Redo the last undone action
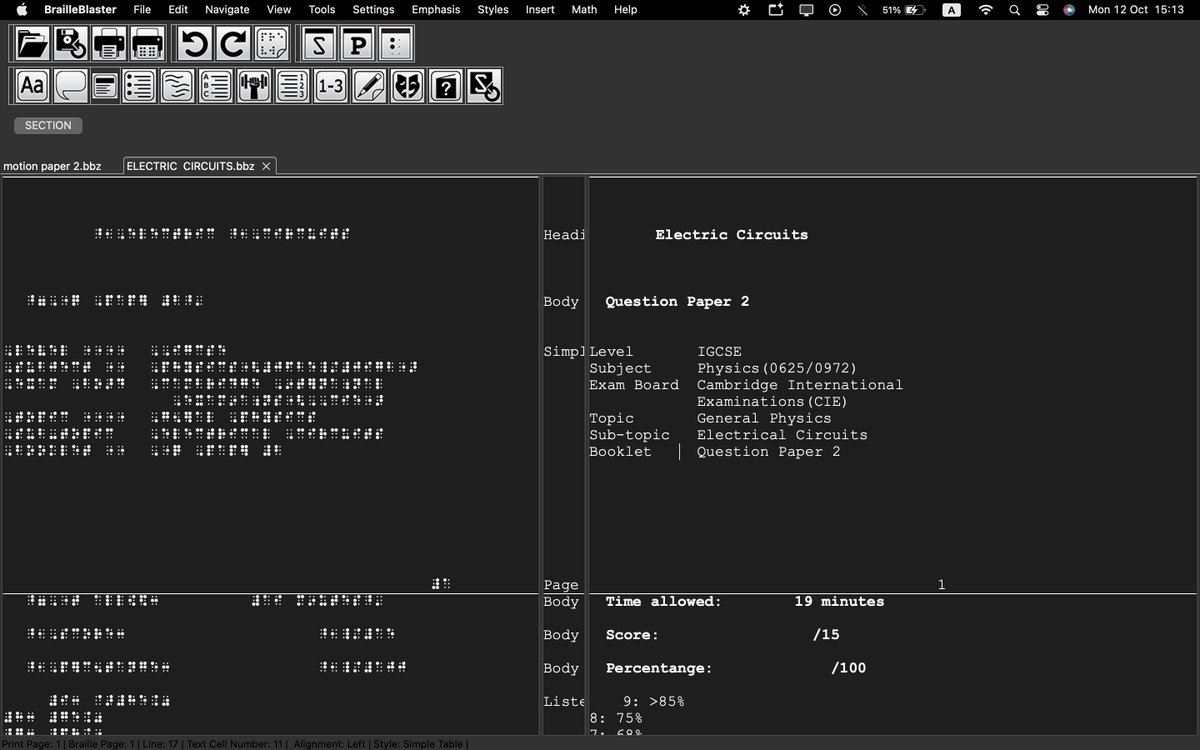The width and height of the screenshot is (1200, 750). coord(233,44)
